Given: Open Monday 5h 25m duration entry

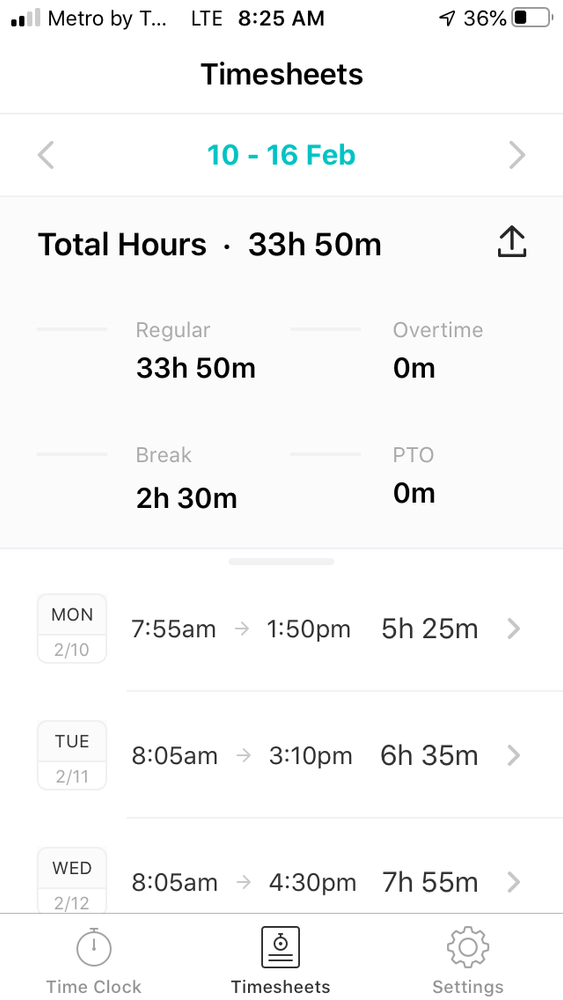Looking at the screenshot, I should coord(429,629).
